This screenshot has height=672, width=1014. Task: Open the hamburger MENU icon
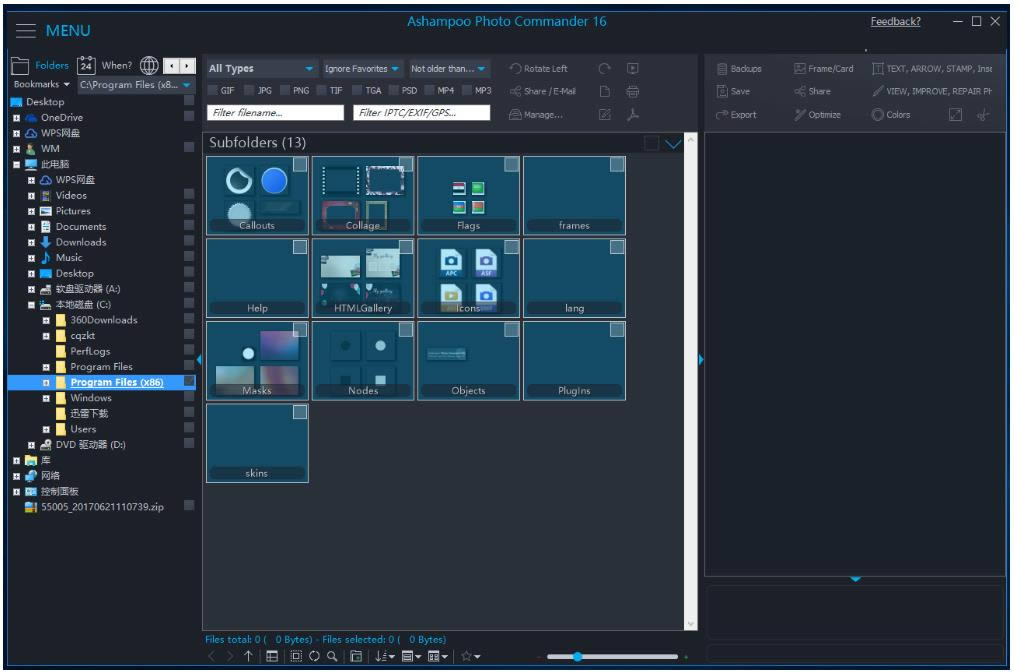coord(26,30)
